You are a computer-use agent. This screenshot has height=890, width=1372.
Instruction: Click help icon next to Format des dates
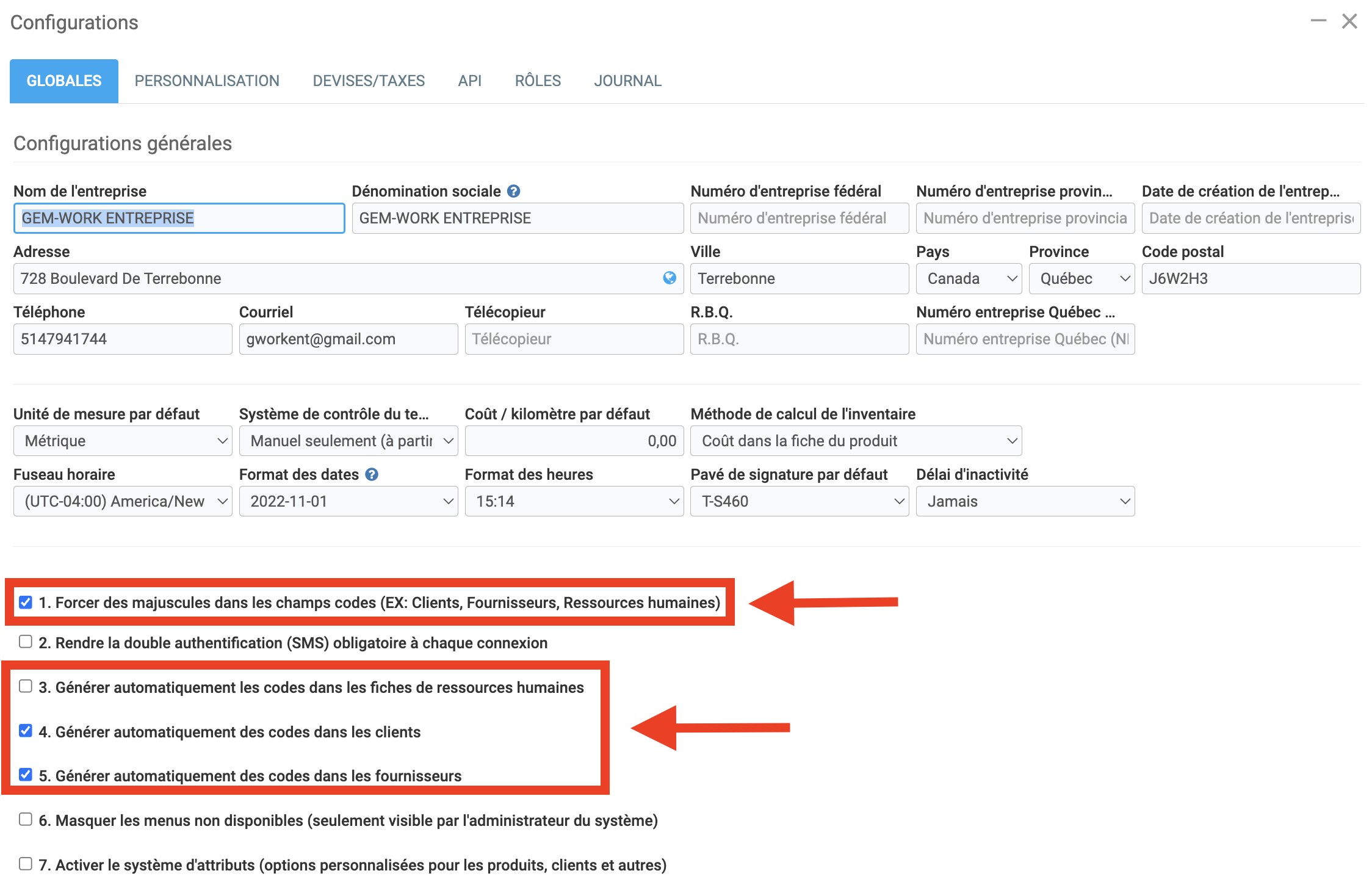click(x=372, y=474)
